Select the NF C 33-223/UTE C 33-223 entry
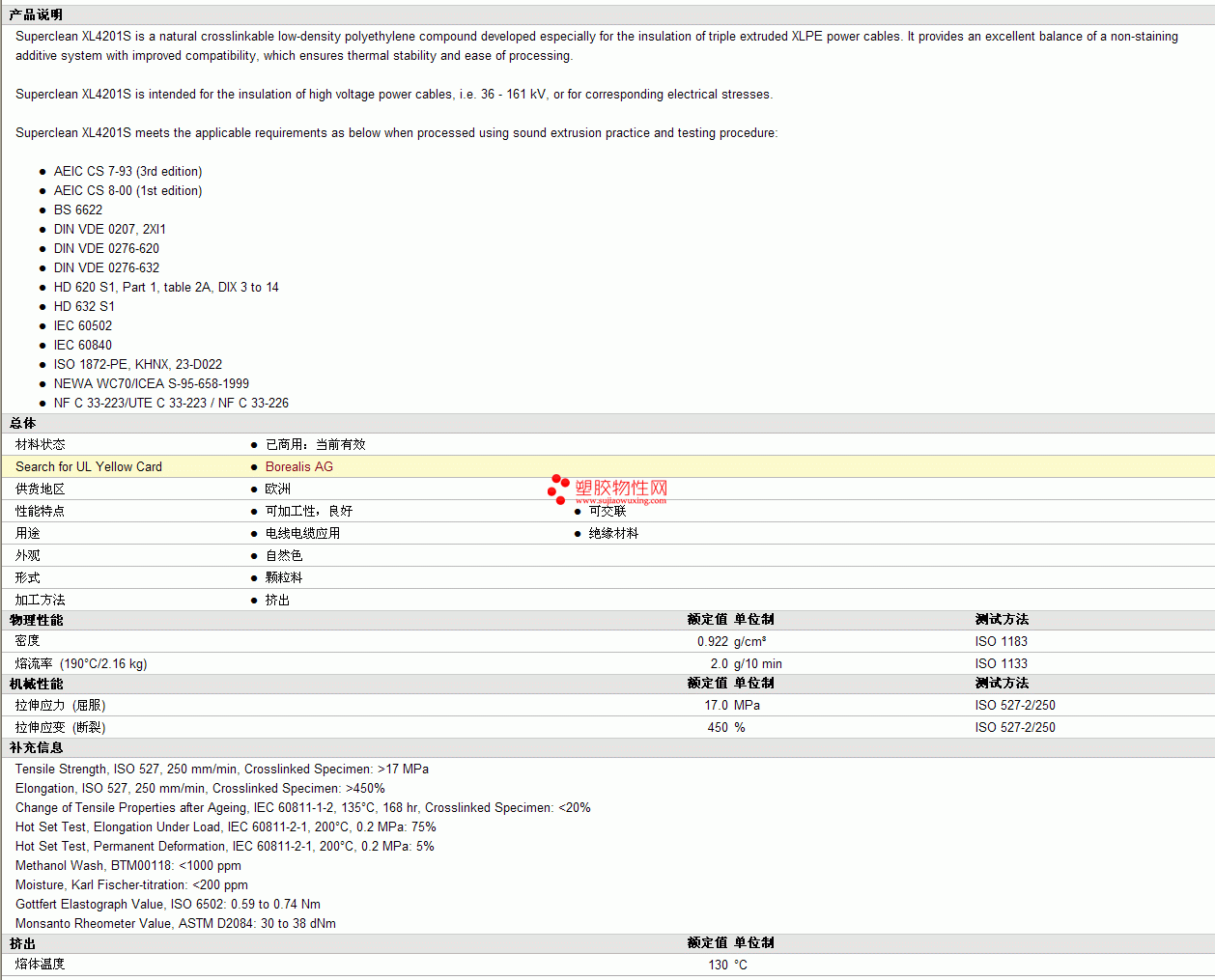This screenshot has width=1215, height=980. click(171, 403)
